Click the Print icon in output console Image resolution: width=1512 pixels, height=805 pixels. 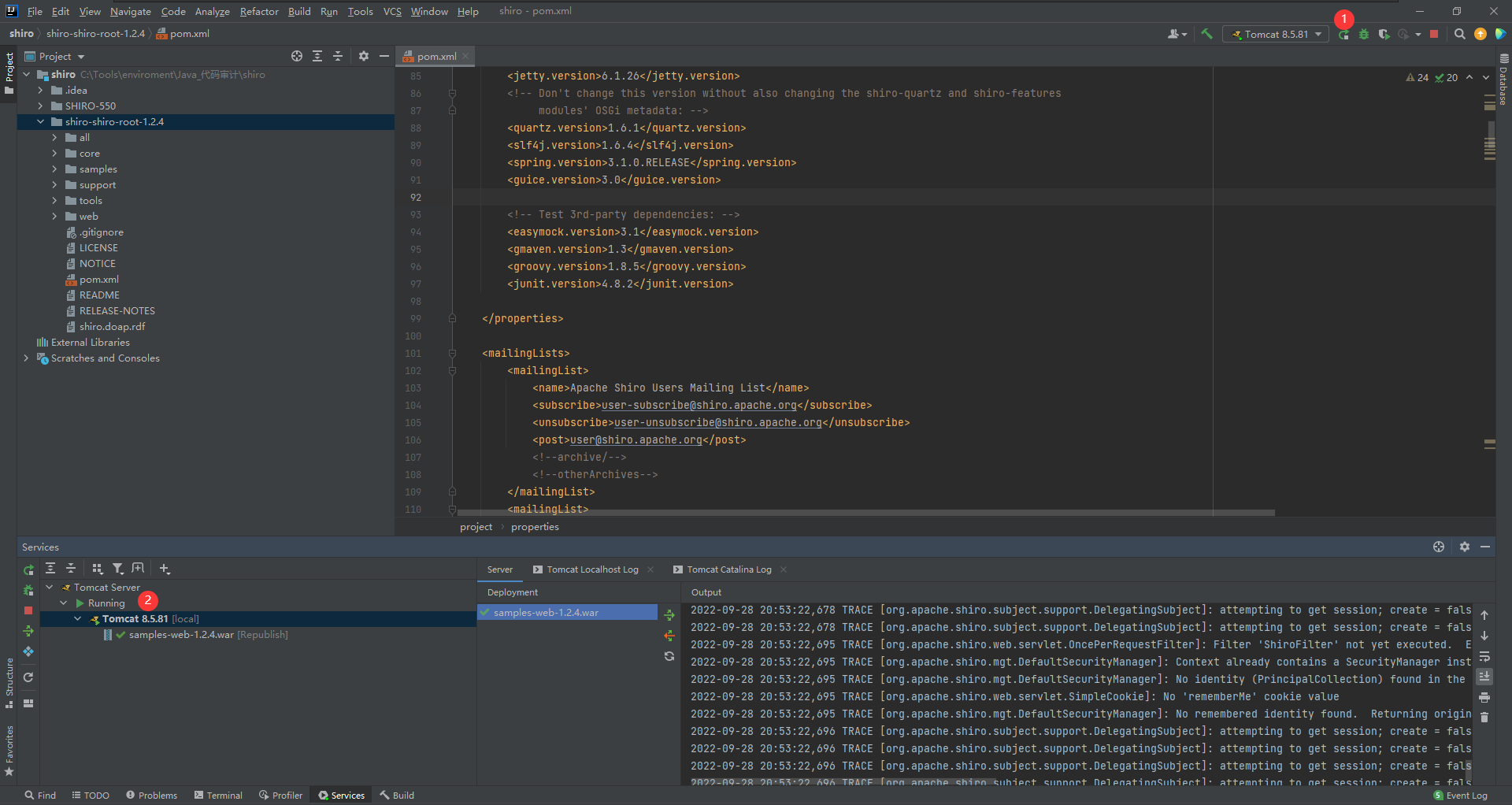[1484, 697]
